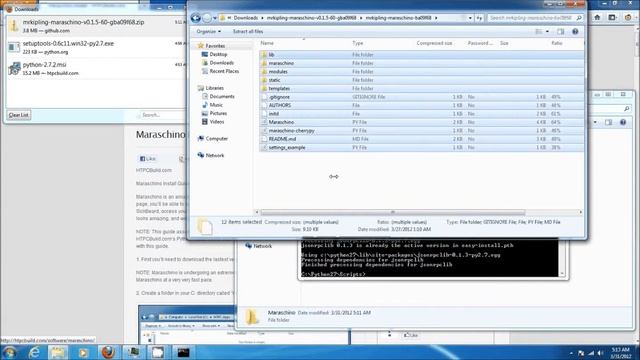
Task: Change view icon in zip window toolbar
Action: [x=539, y=31]
